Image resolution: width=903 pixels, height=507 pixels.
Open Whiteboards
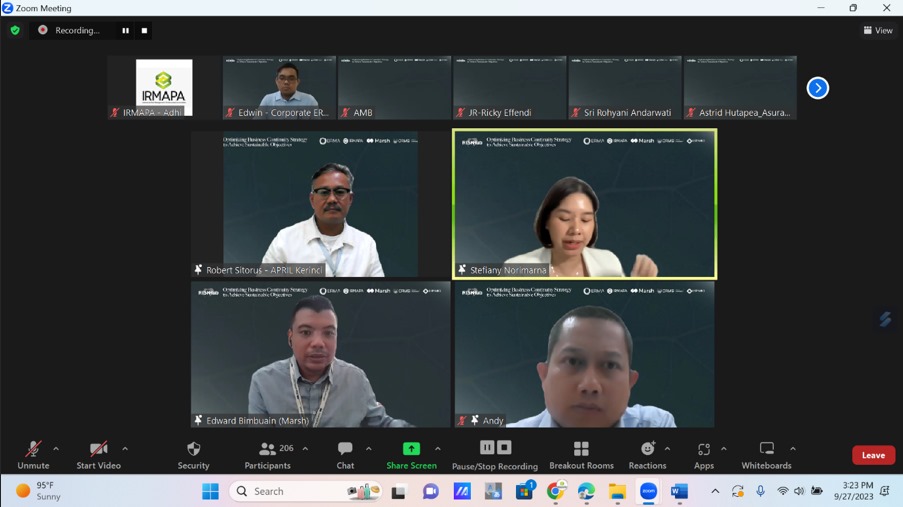click(766, 455)
